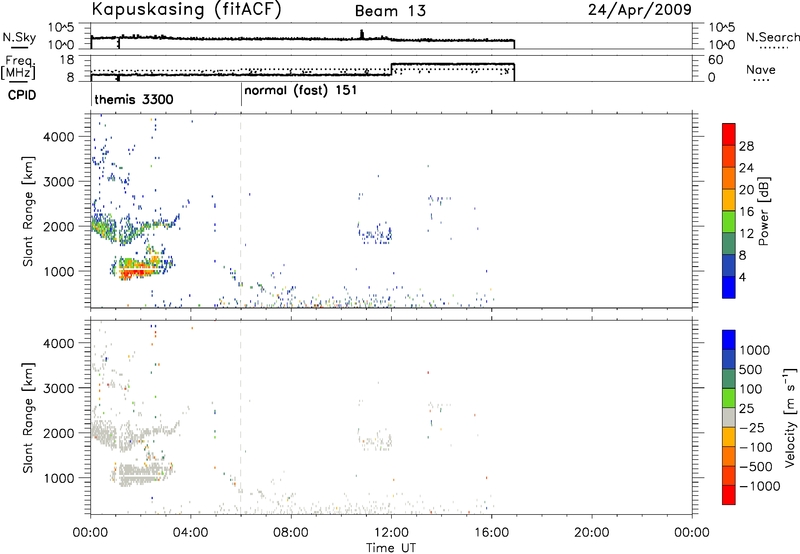Pick the orange Power colorbar segment between 20 and 24
Screen dimensions: 800x554
(729, 178)
